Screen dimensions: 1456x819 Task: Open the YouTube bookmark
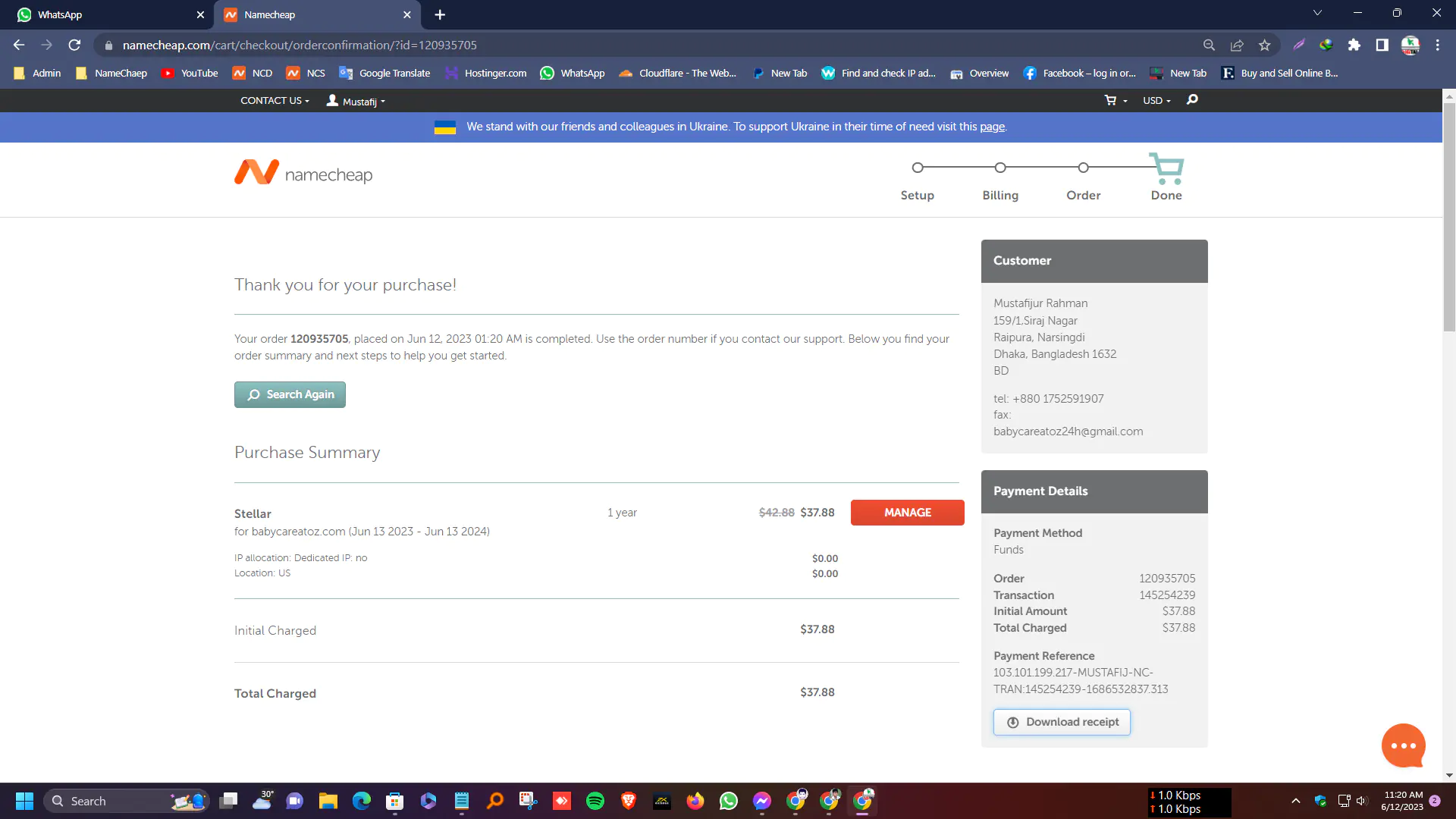pyautogui.click(x=190, y=73)
